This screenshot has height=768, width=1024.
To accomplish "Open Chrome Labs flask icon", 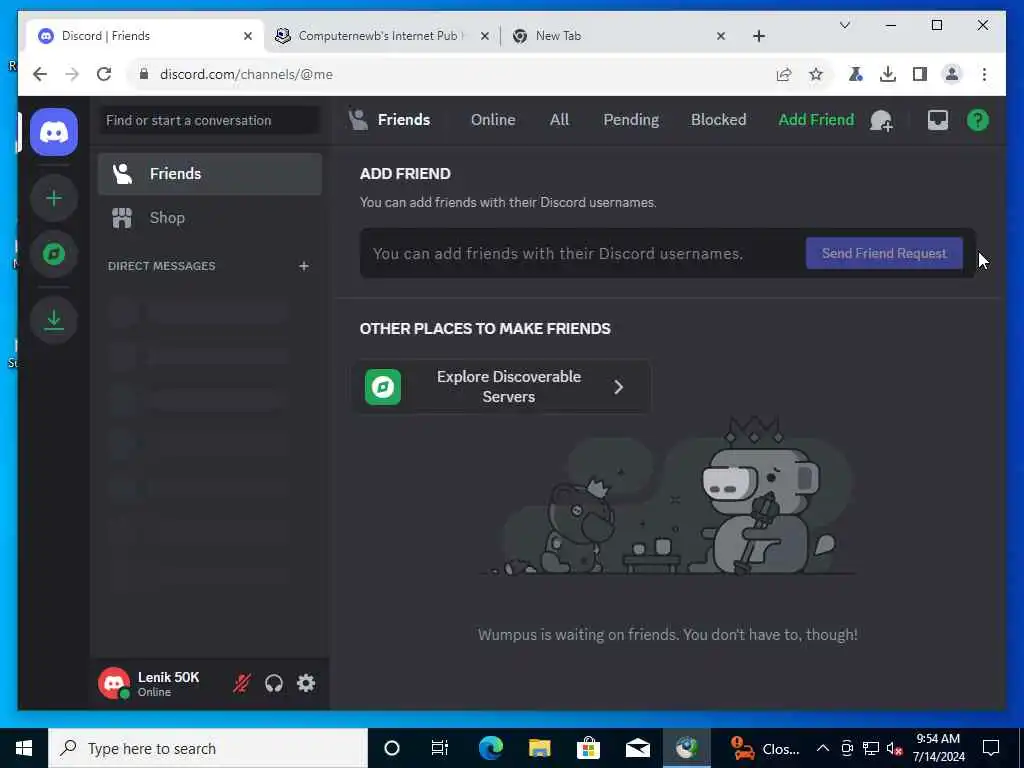I will [856, 74].
